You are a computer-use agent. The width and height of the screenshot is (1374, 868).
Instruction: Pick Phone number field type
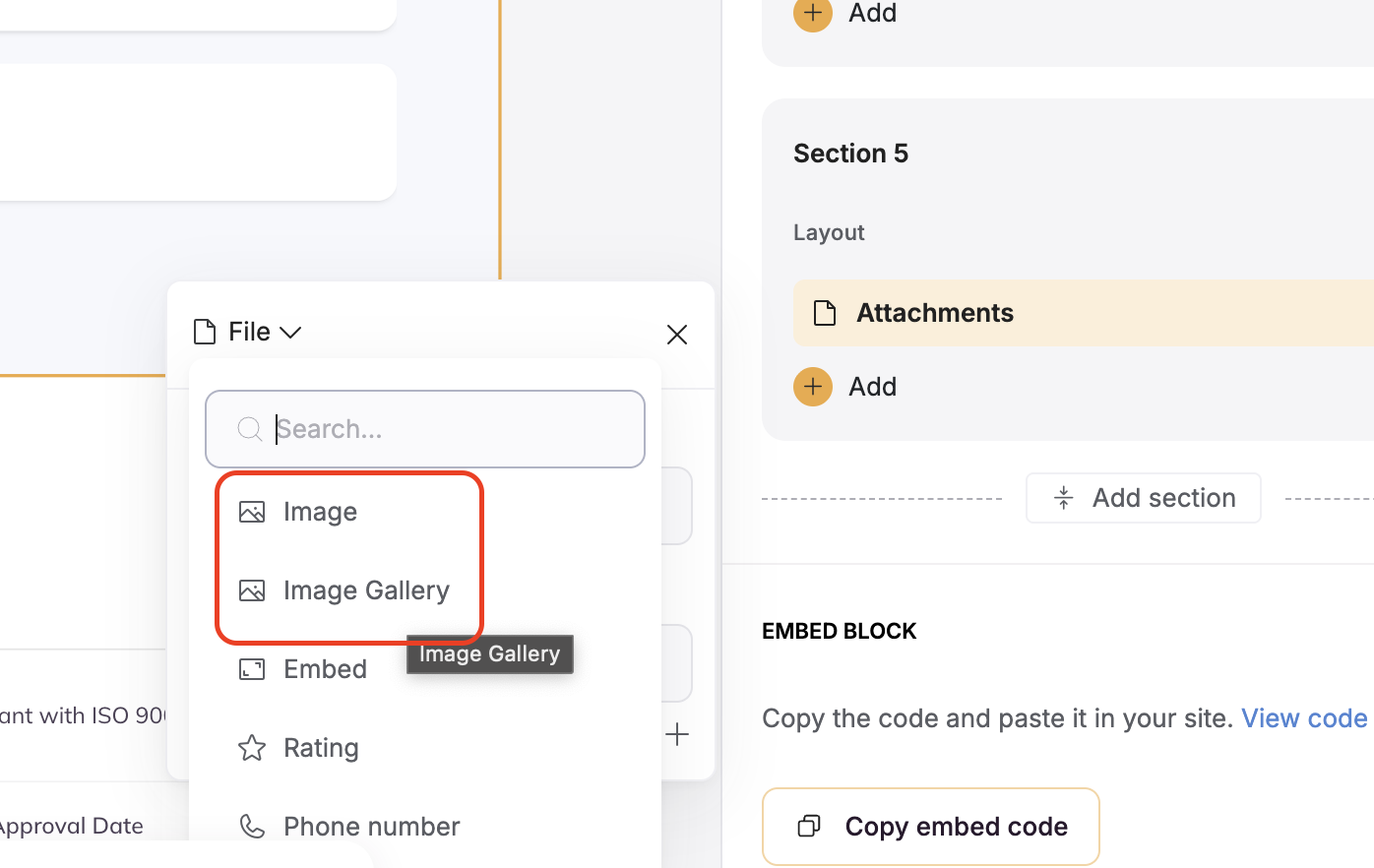[371, 827]
